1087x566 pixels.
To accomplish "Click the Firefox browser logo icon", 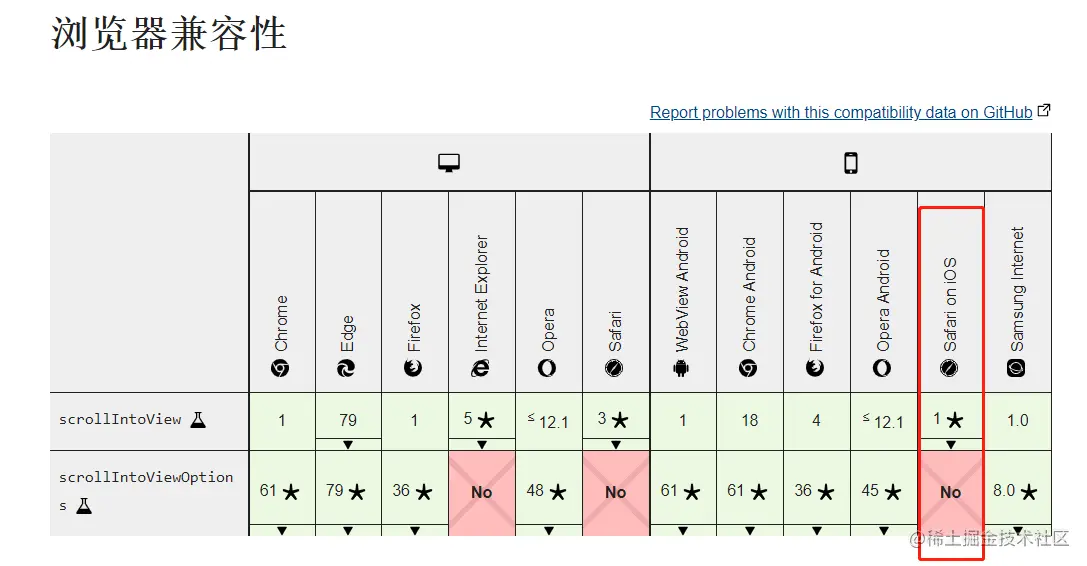I will [414, 368].
